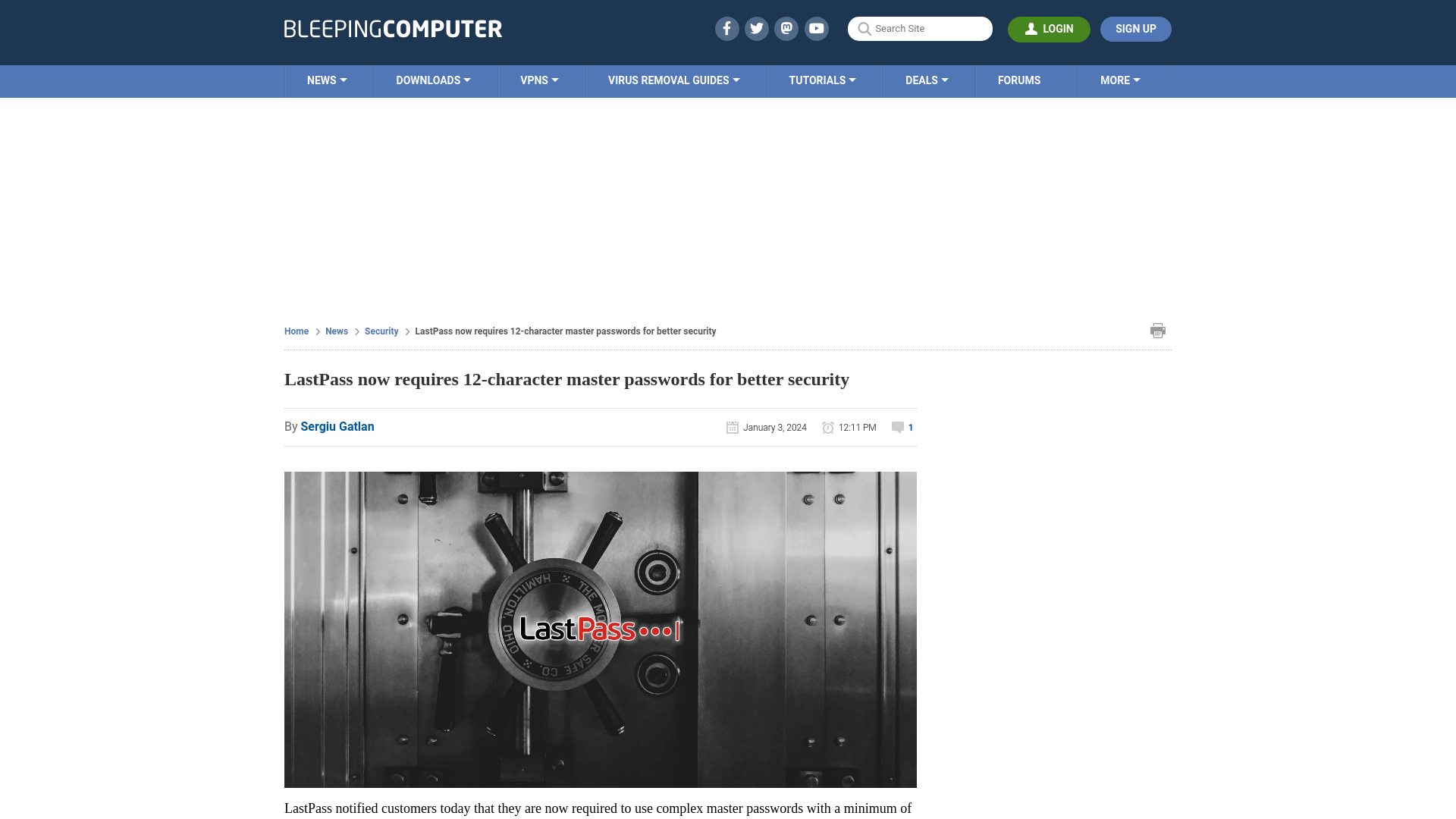
Task: Navigate to Security category page
Action: (x=381, y=330)
